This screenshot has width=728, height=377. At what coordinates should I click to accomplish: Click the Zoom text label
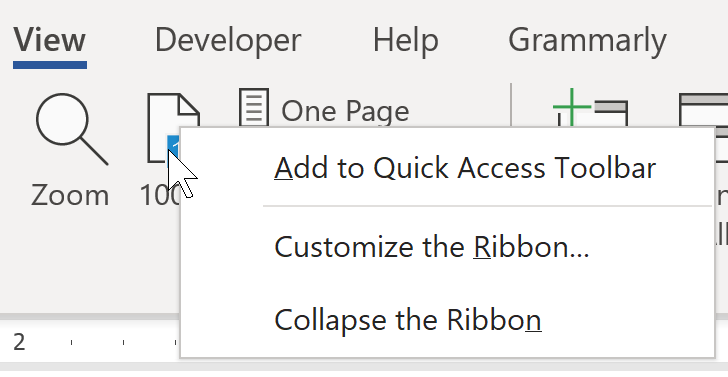coord(70,195)
